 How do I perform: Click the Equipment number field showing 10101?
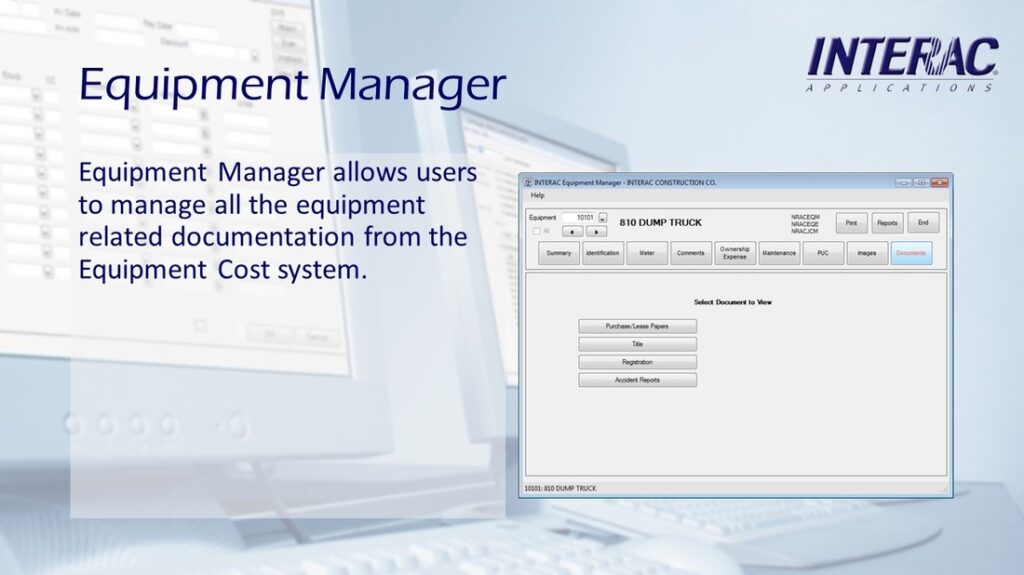(x=580, y=218)
